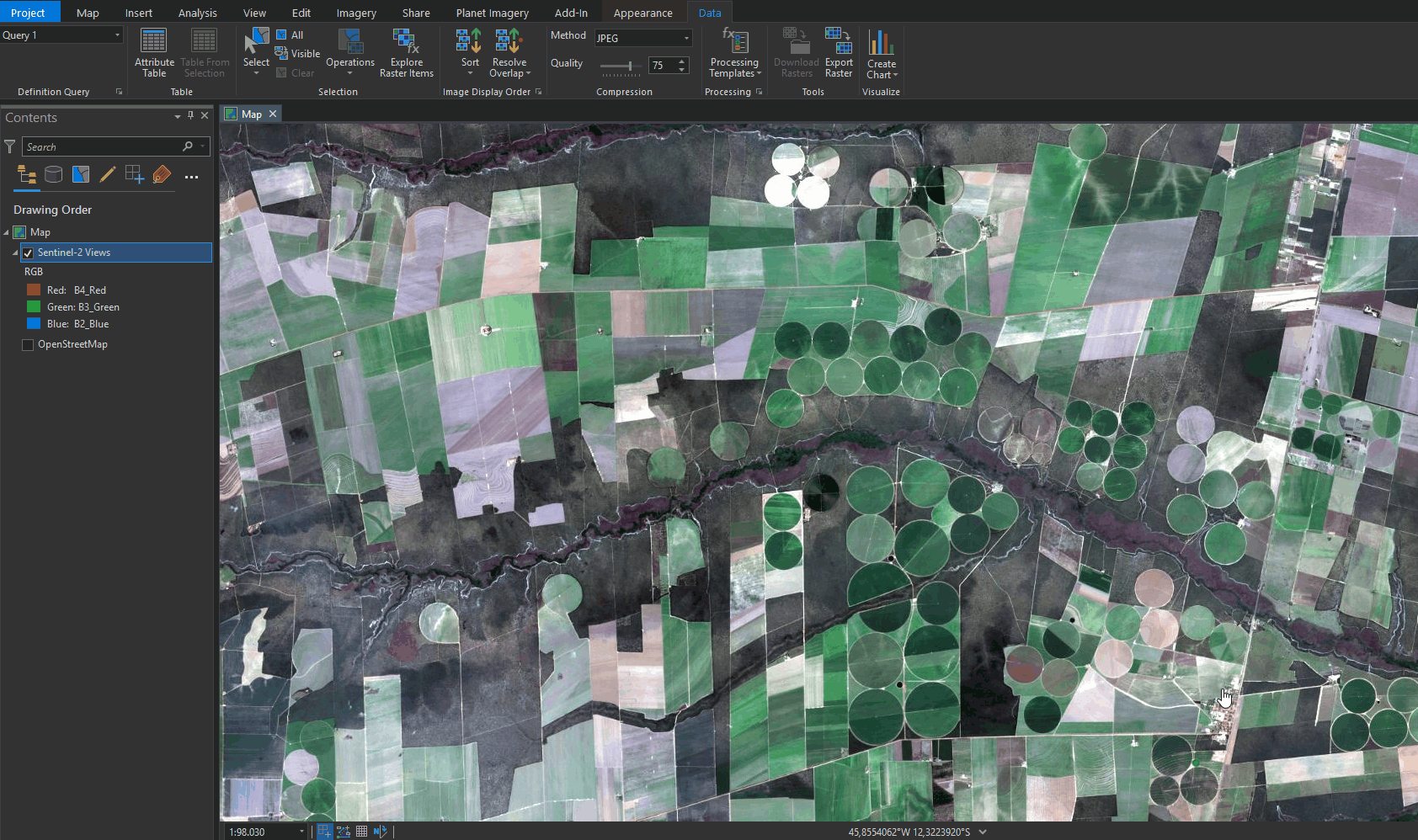Enable the OpenStreetMap layer checkbox
This screenshot has height=840, width=1418.
28,345
